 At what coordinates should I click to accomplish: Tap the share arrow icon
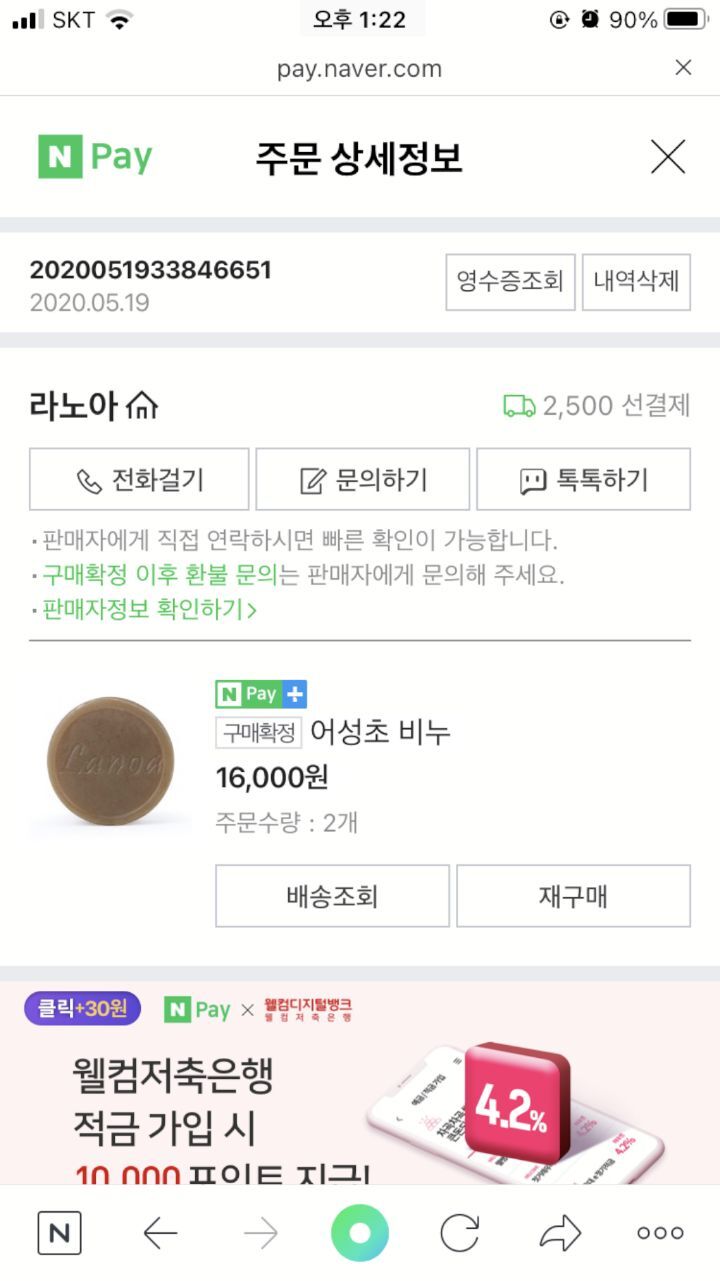(x=560, y=1233)
